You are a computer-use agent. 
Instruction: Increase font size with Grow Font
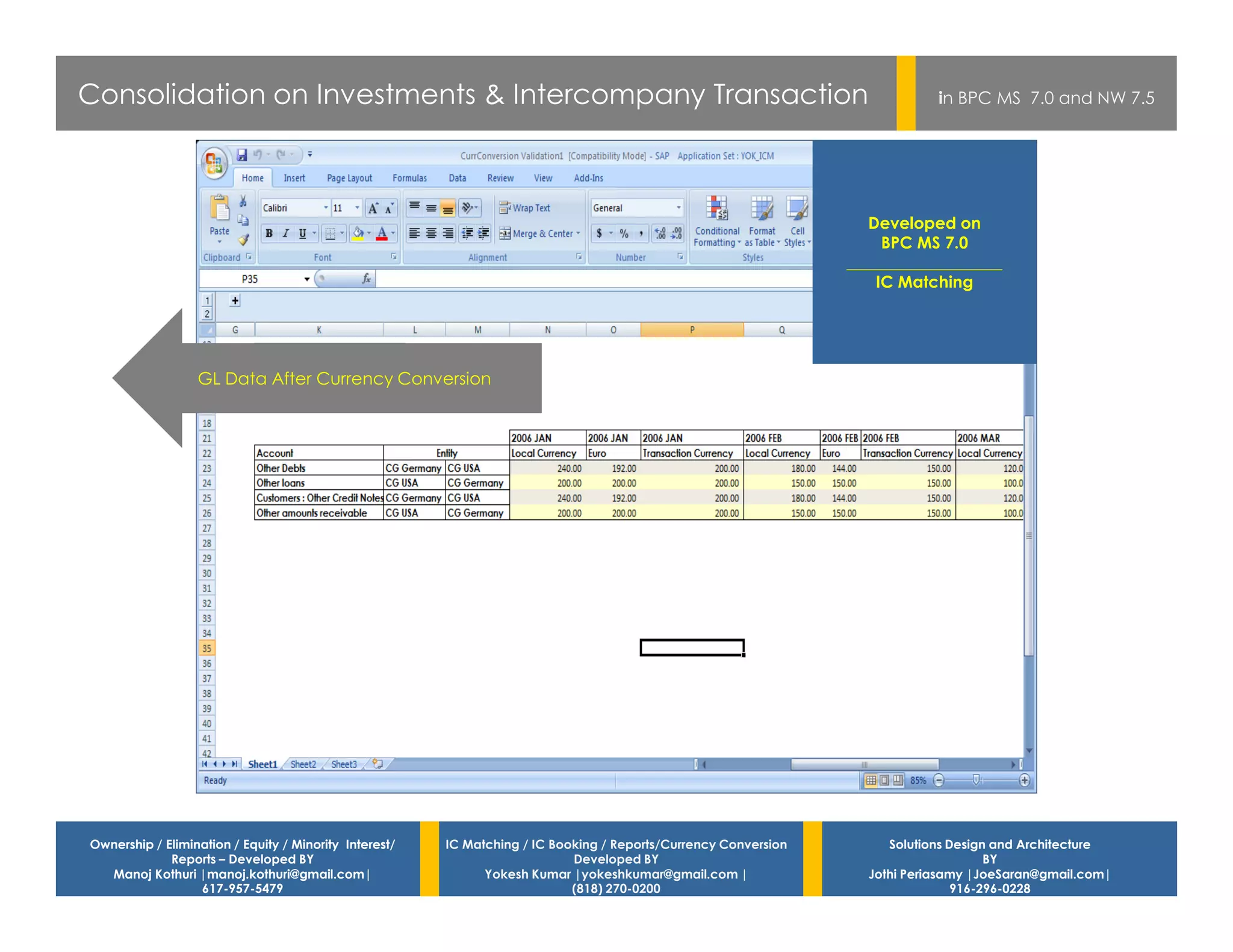coord(373,208)
